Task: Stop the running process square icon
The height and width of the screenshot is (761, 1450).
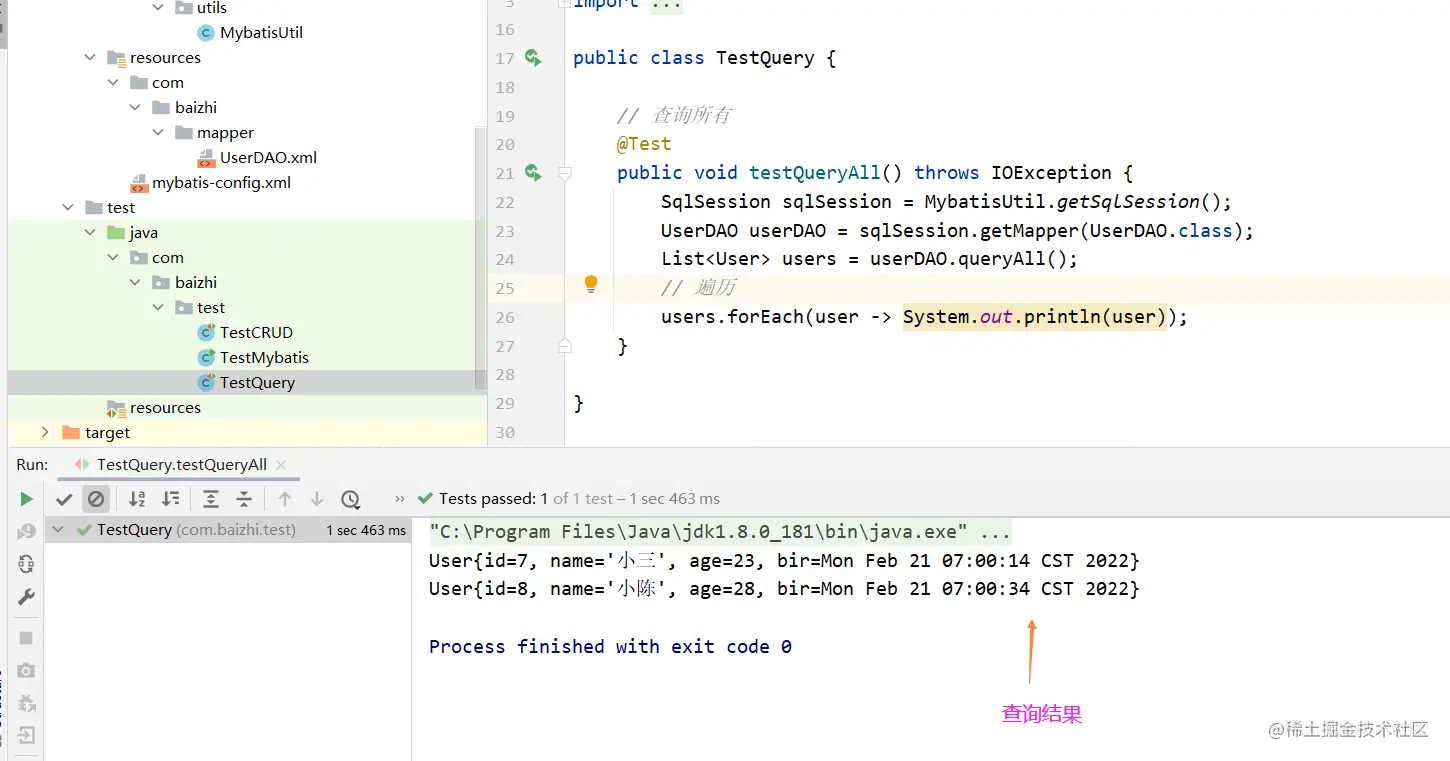Action: pos(26,638)
